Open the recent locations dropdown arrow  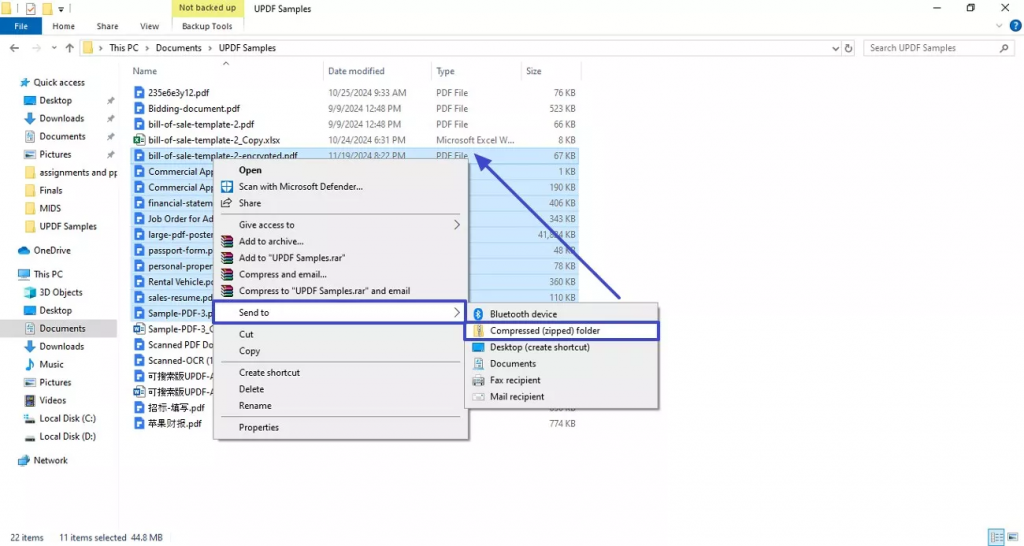(x=54, y=48)
